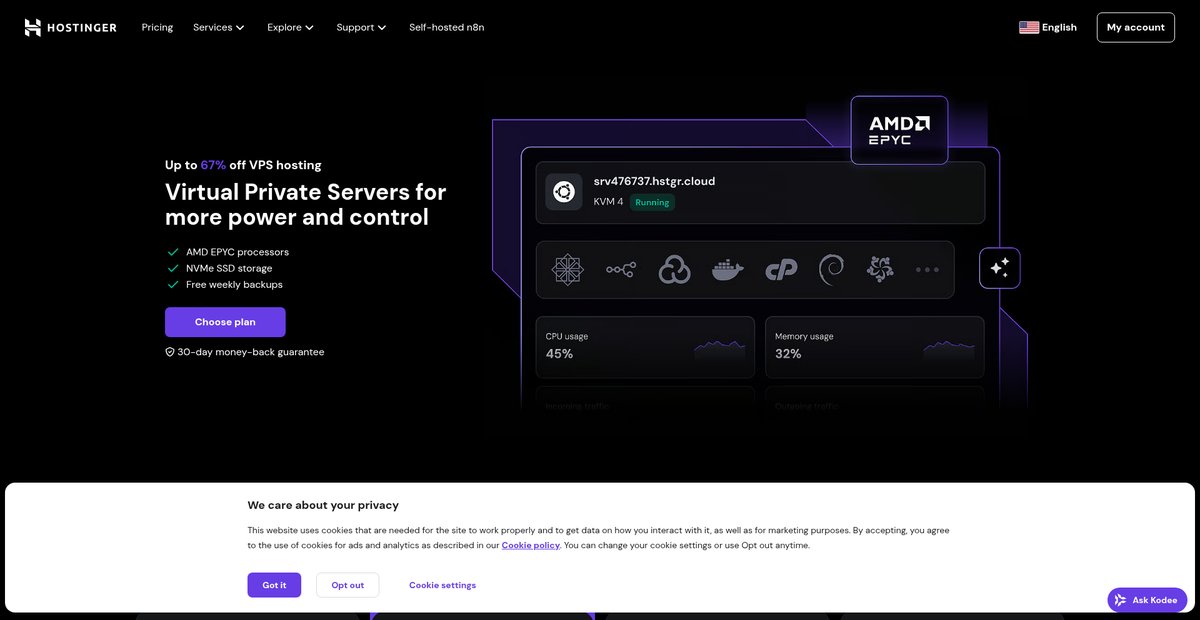Click the AMD EPYC badge

(x=899, y=130)
